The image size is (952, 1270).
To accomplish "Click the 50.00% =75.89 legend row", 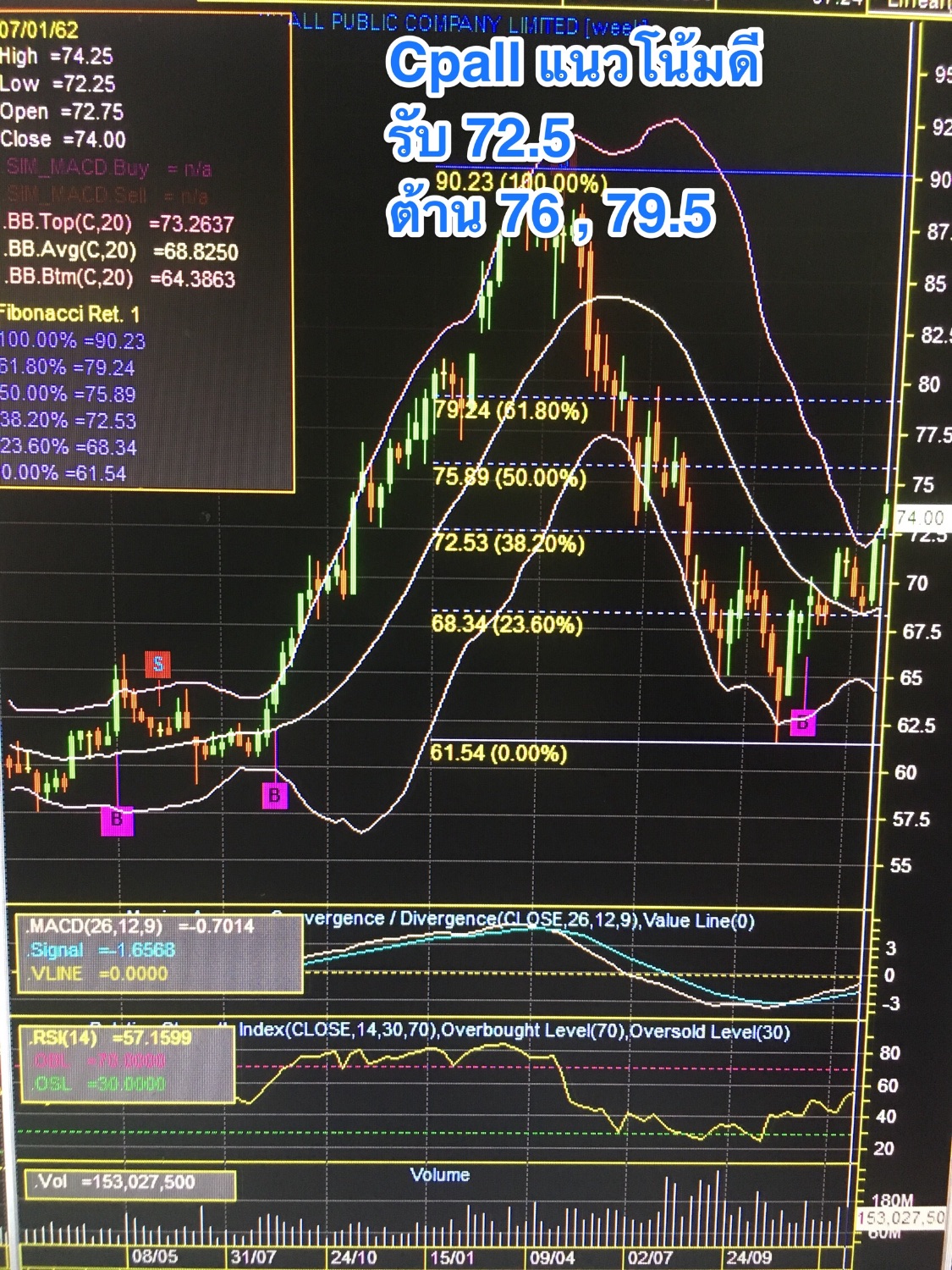I will 68,394.
